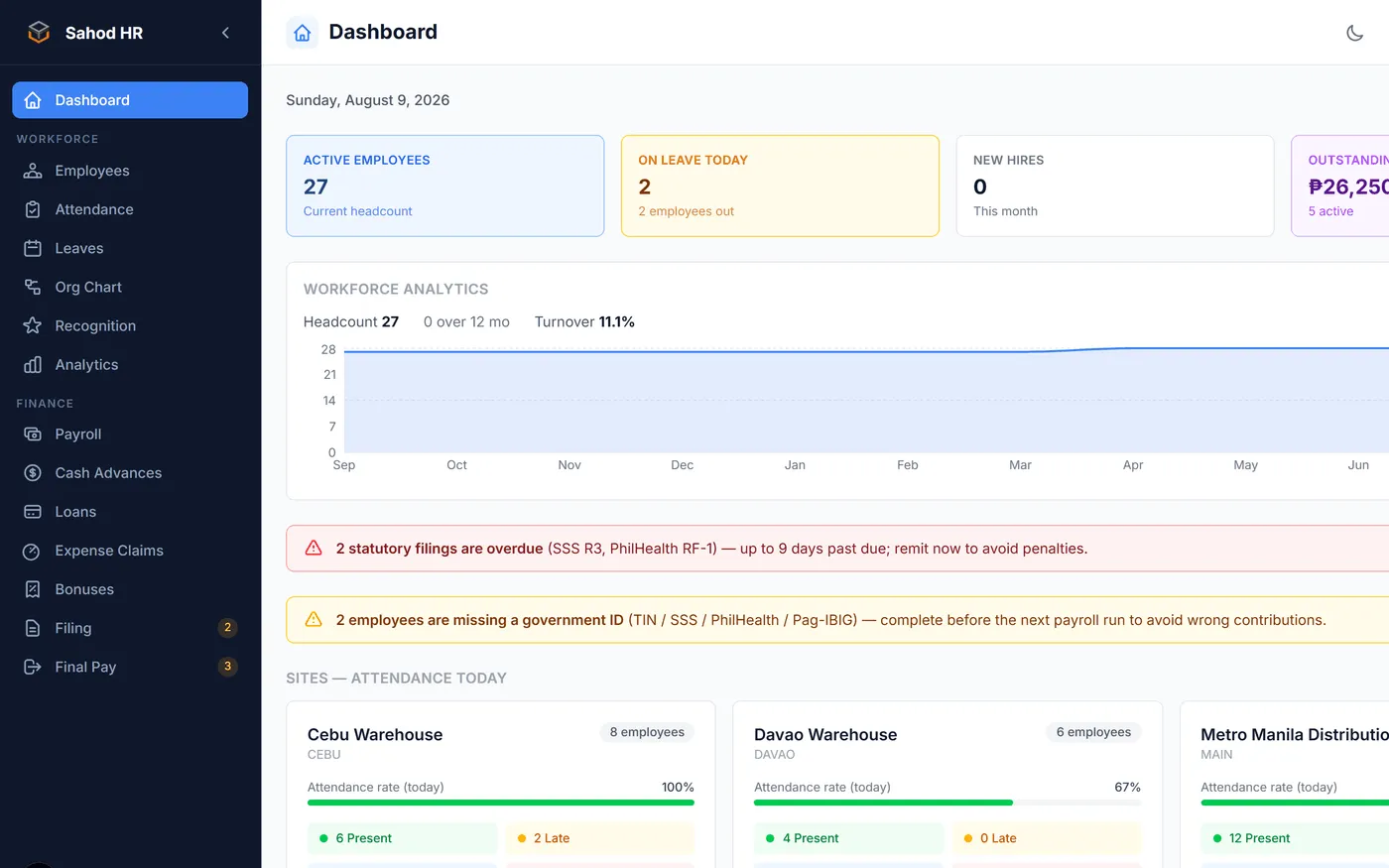Image resolution: width=1389 pixels, height=868 pixels.
Task: Open Attendance via its clipboard icon
Action: pyautogui.click(x=33, y=209)
